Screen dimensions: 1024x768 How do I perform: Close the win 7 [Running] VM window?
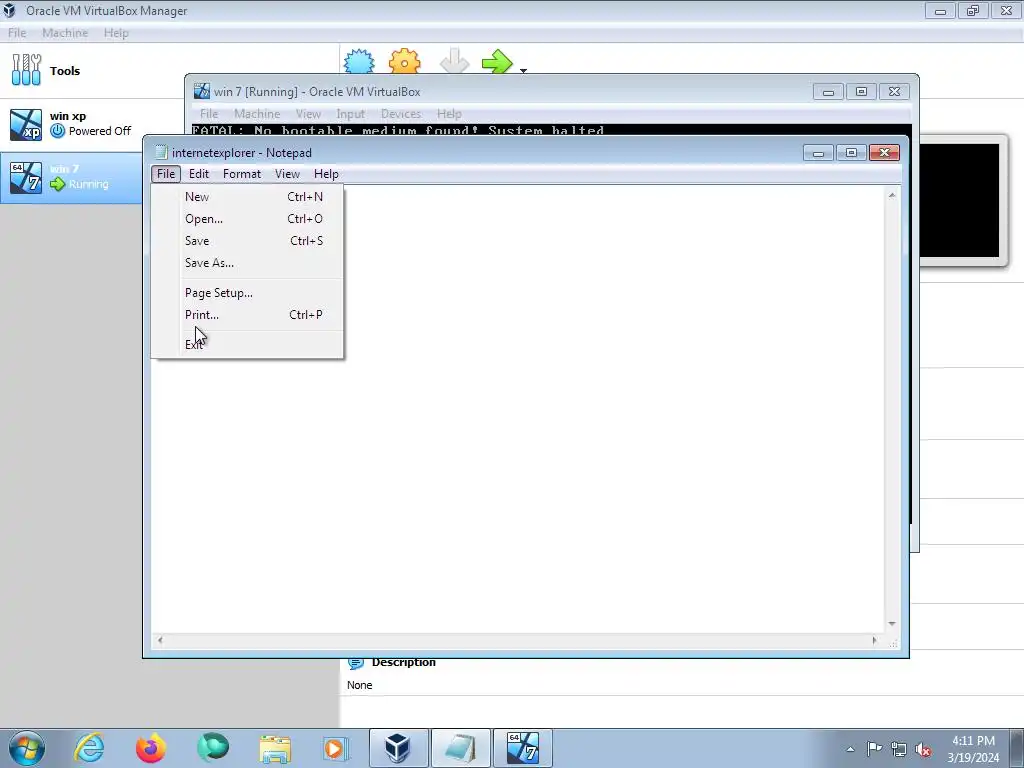pos(895,92)
